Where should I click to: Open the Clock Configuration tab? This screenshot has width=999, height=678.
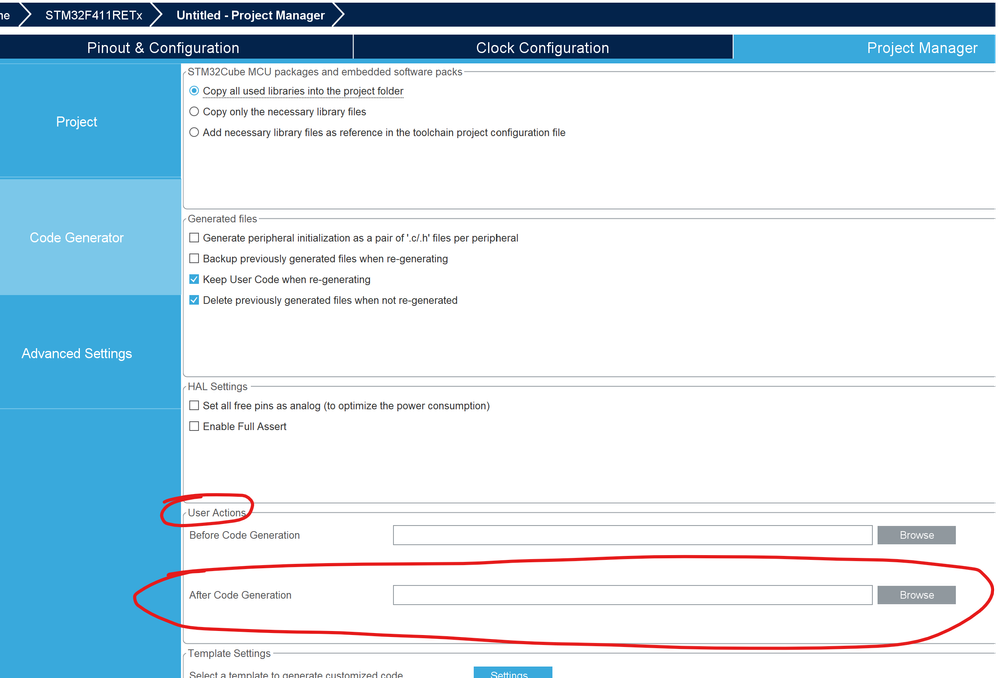pos(543,48)
